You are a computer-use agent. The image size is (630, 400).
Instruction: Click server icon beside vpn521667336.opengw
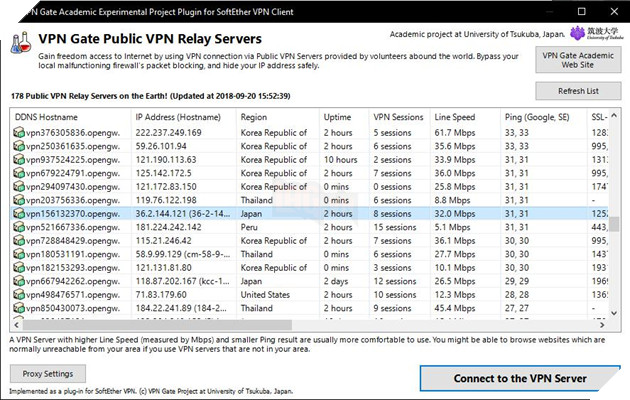19,227
